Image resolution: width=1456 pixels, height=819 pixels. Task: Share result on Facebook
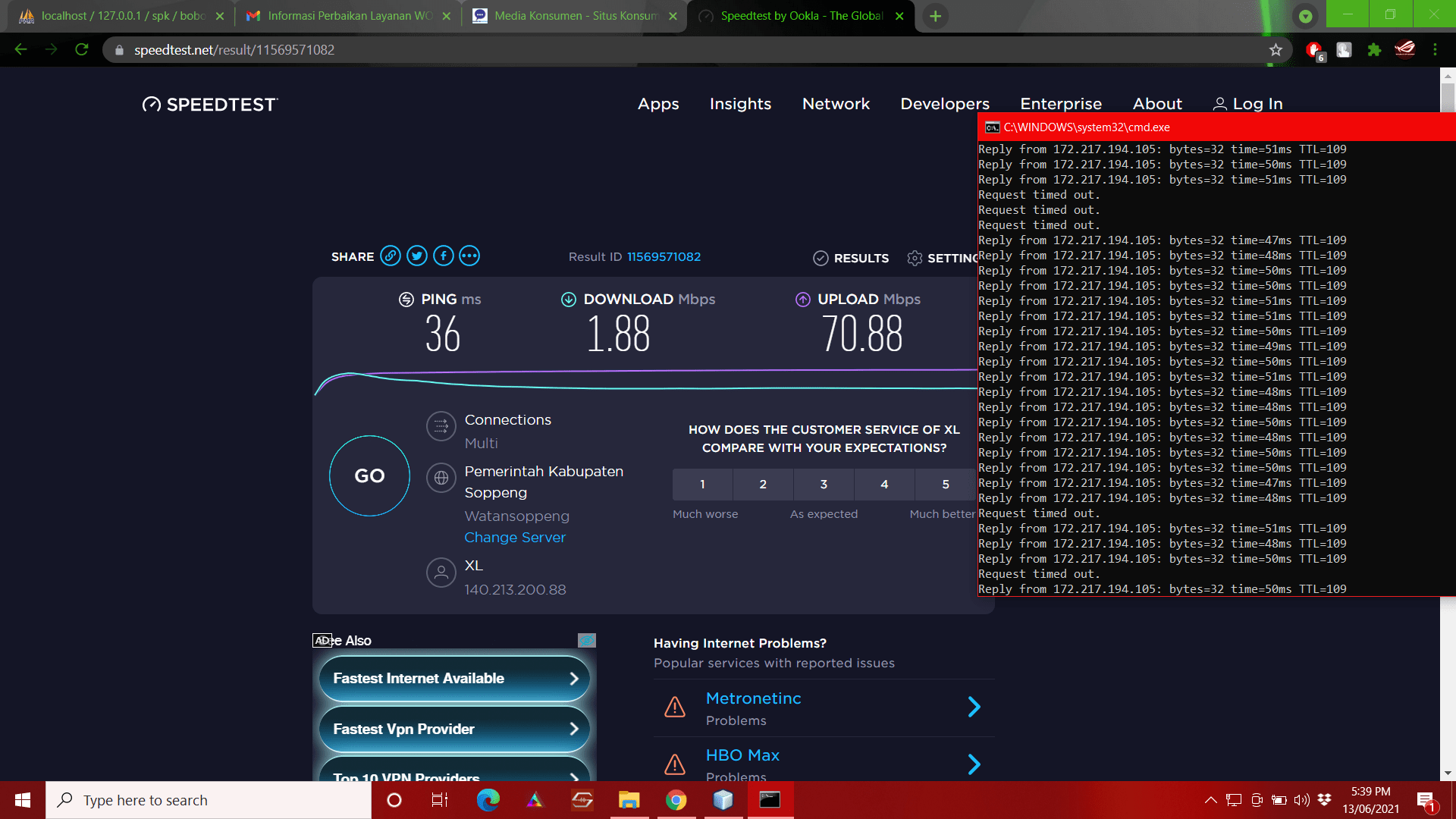pos(444,256)
